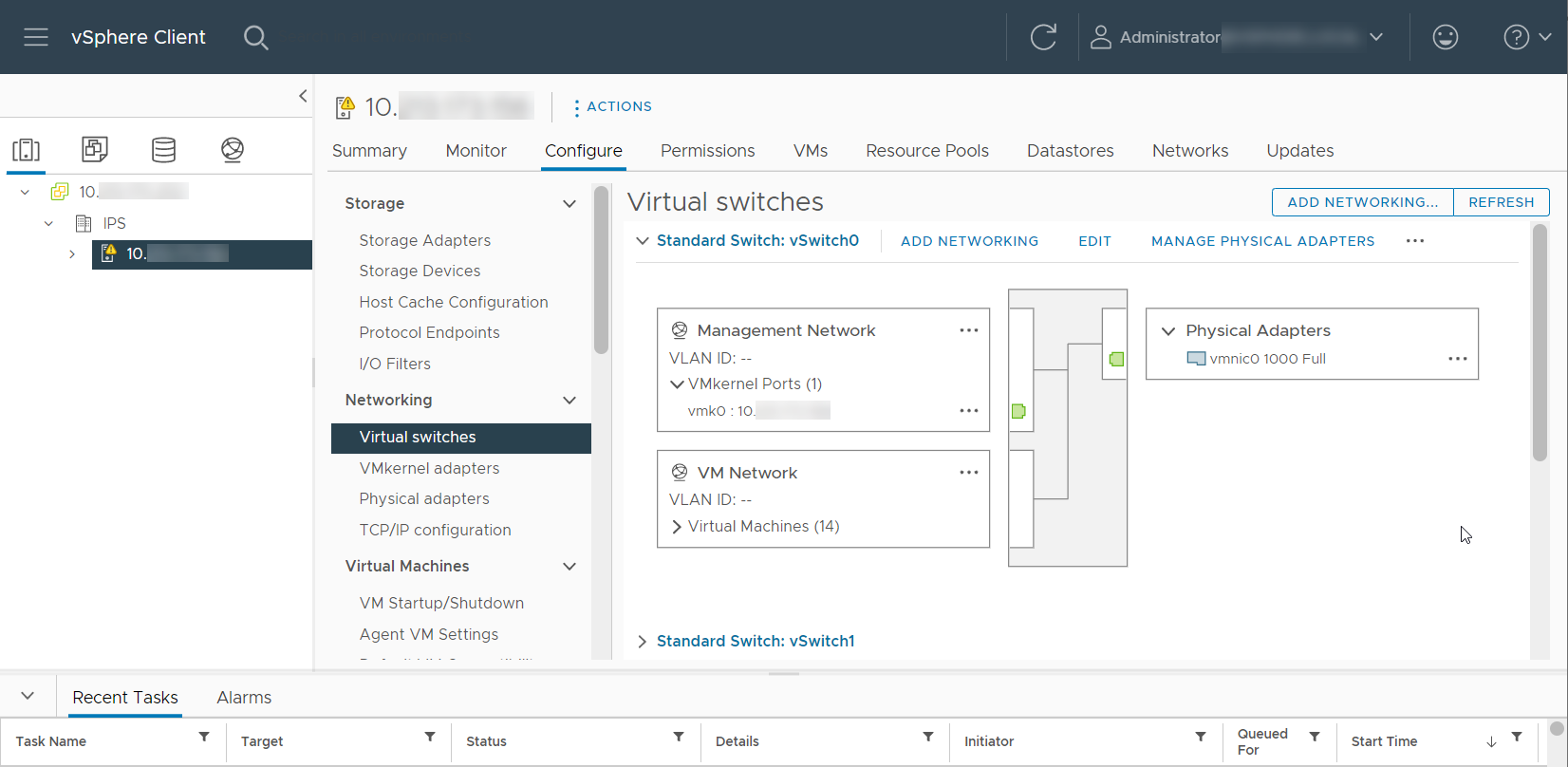Screen dimensions: 1568x767
Task: Click the search magnifier icon
Action: [256, 37]
